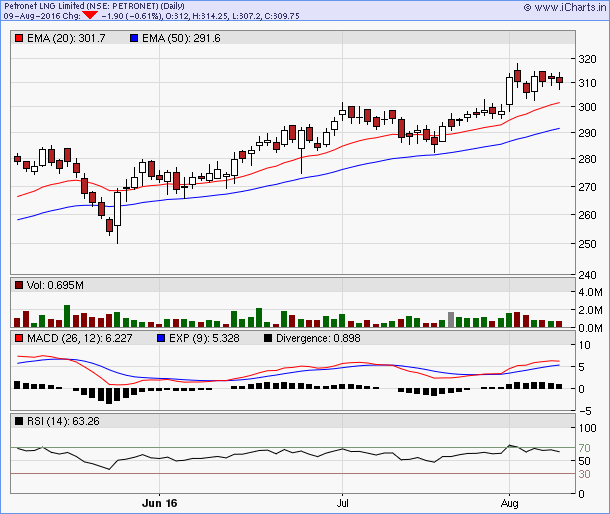Click the 240 price axis label
610x514 pixels.
(587, 275)
